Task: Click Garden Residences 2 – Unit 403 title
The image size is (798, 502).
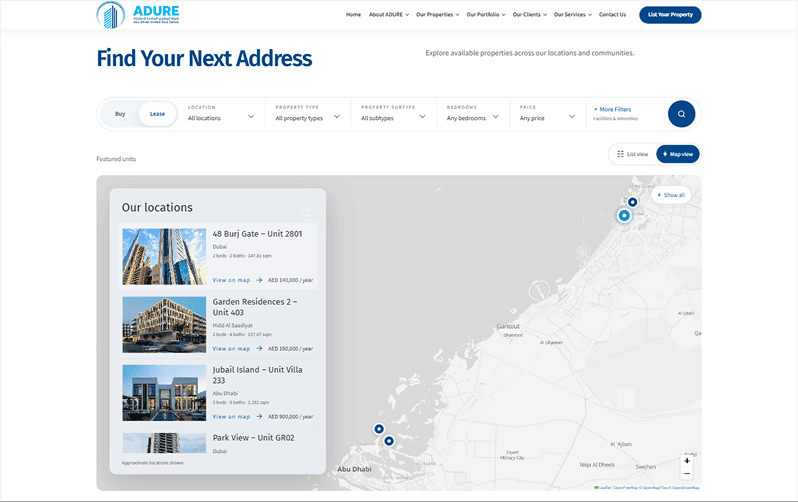Action: [255, 307]
